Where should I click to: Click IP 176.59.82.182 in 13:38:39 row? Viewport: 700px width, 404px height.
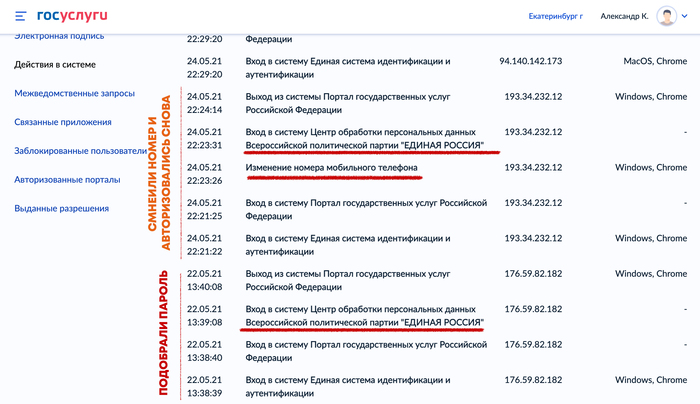533,380
